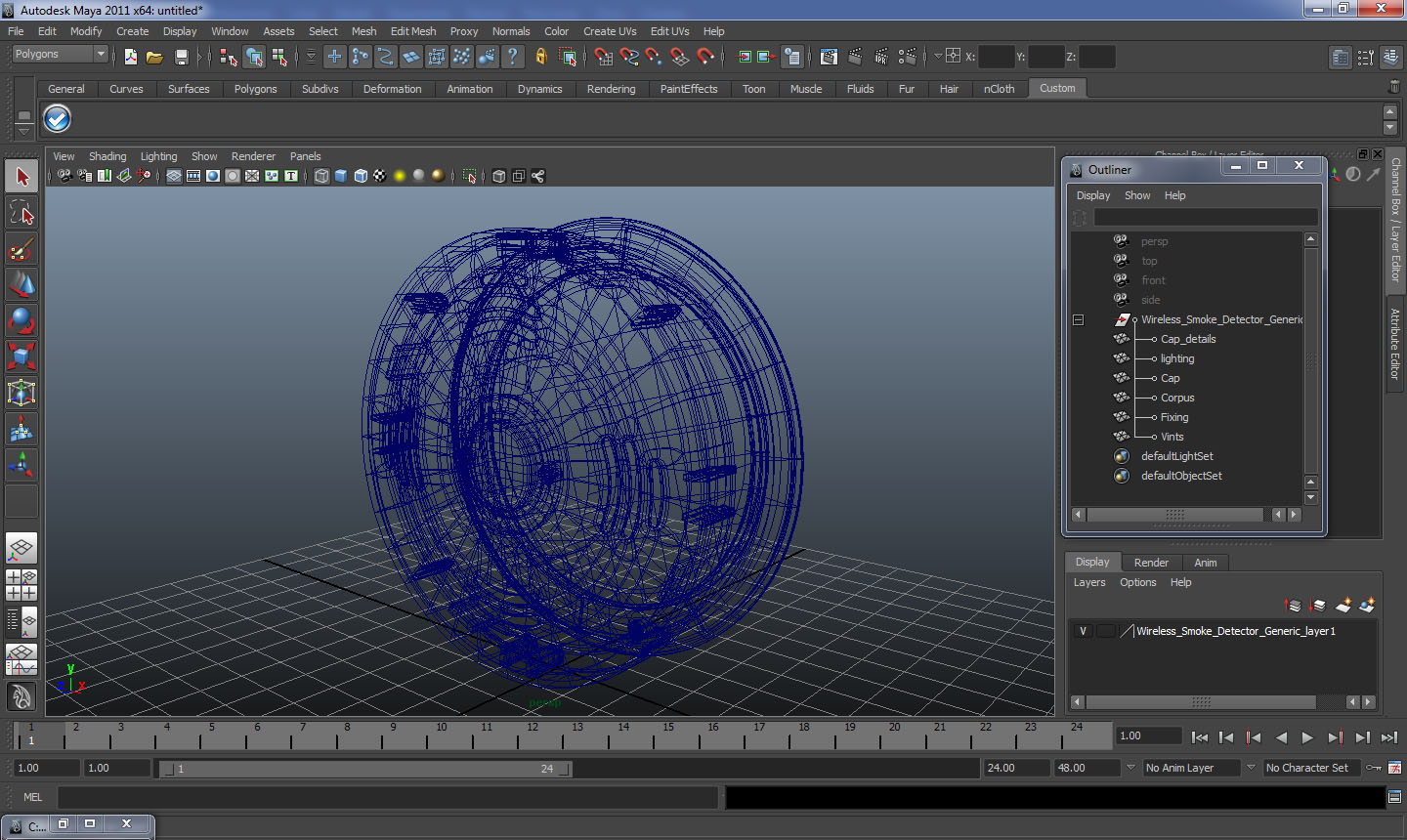Select the Lasso tool in toolbox
The image size is (1407, 840).
click(21, 213)
